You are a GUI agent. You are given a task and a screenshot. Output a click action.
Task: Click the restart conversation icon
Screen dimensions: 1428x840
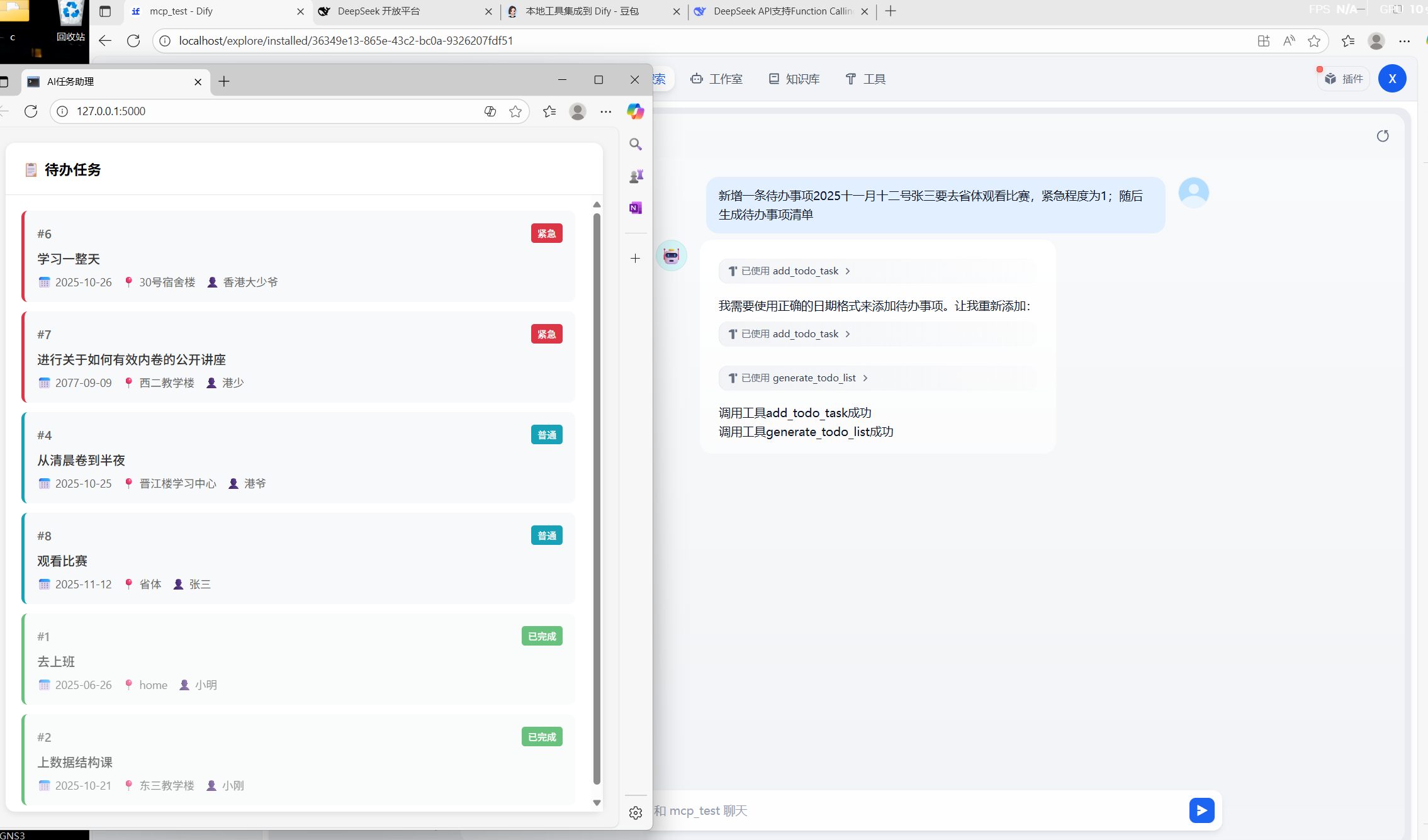1382,136
